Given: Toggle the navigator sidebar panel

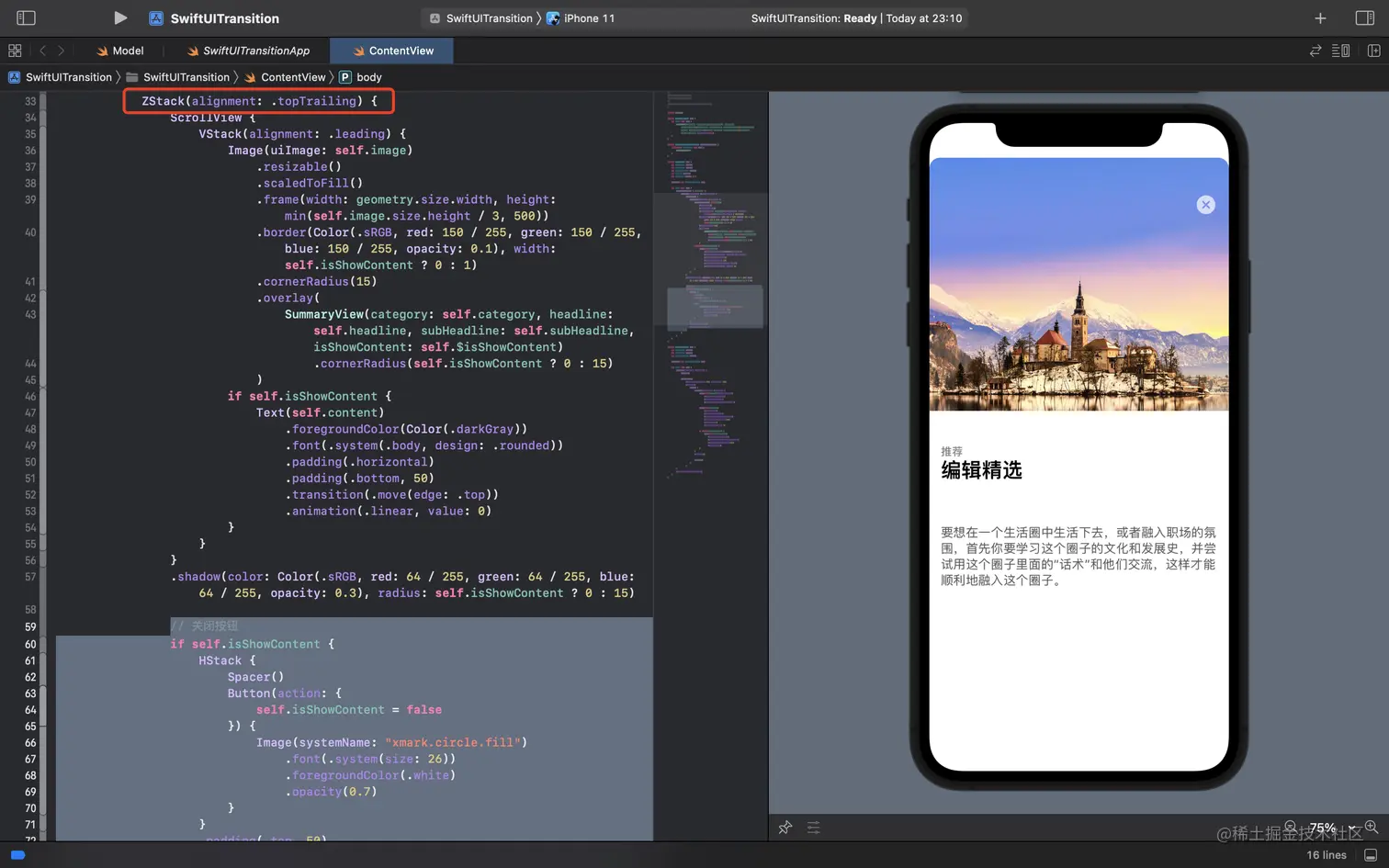Looking at the screenshot, I should click(x=27, y=17).
